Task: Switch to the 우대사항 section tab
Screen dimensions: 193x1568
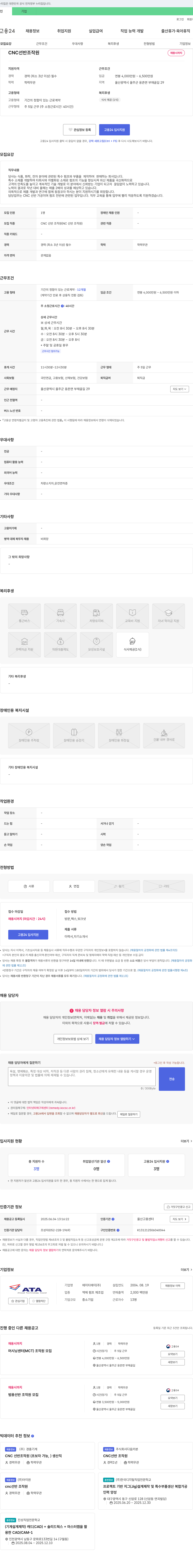Action: point(77,44)
